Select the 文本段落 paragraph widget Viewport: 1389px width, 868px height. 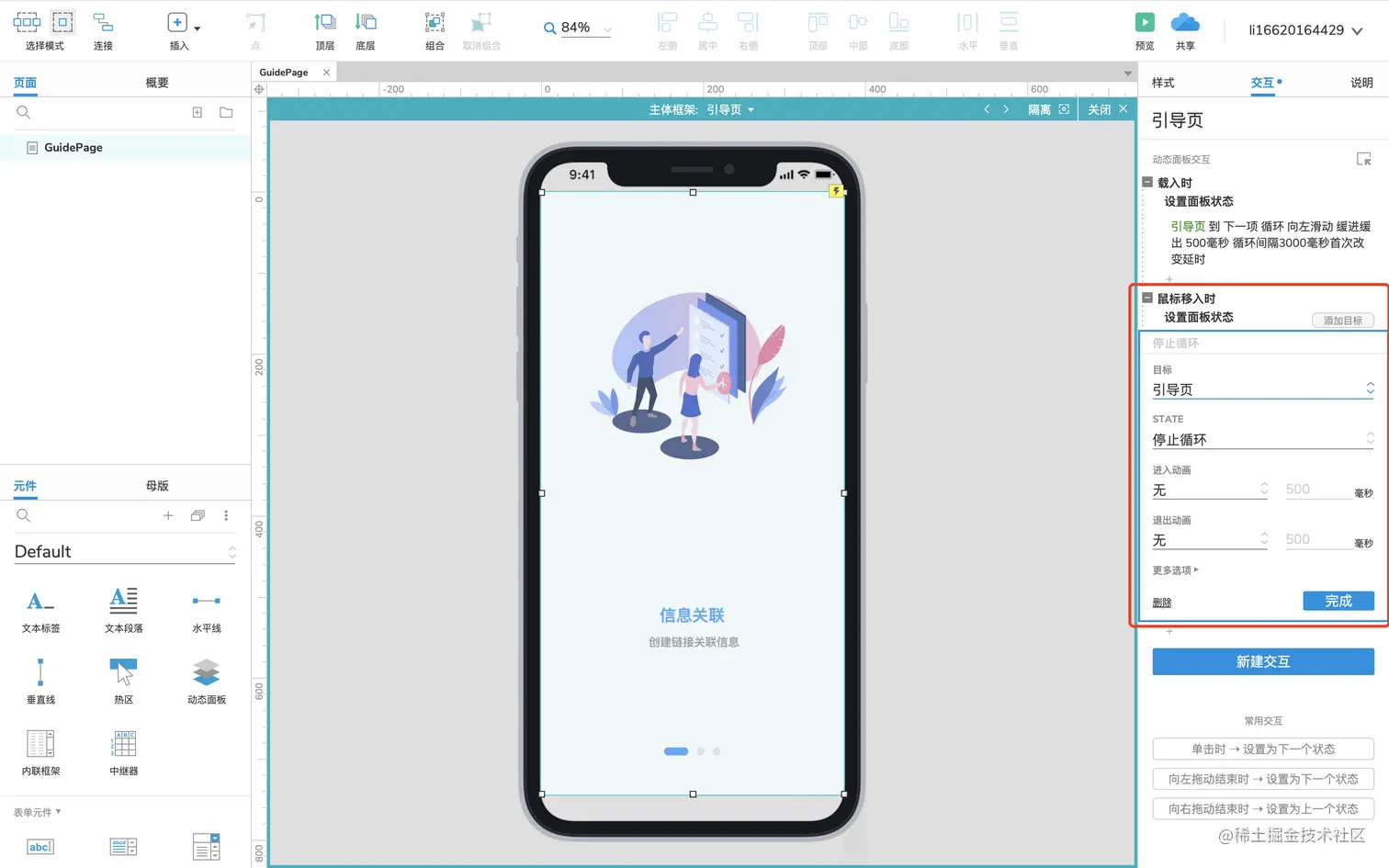123,610
